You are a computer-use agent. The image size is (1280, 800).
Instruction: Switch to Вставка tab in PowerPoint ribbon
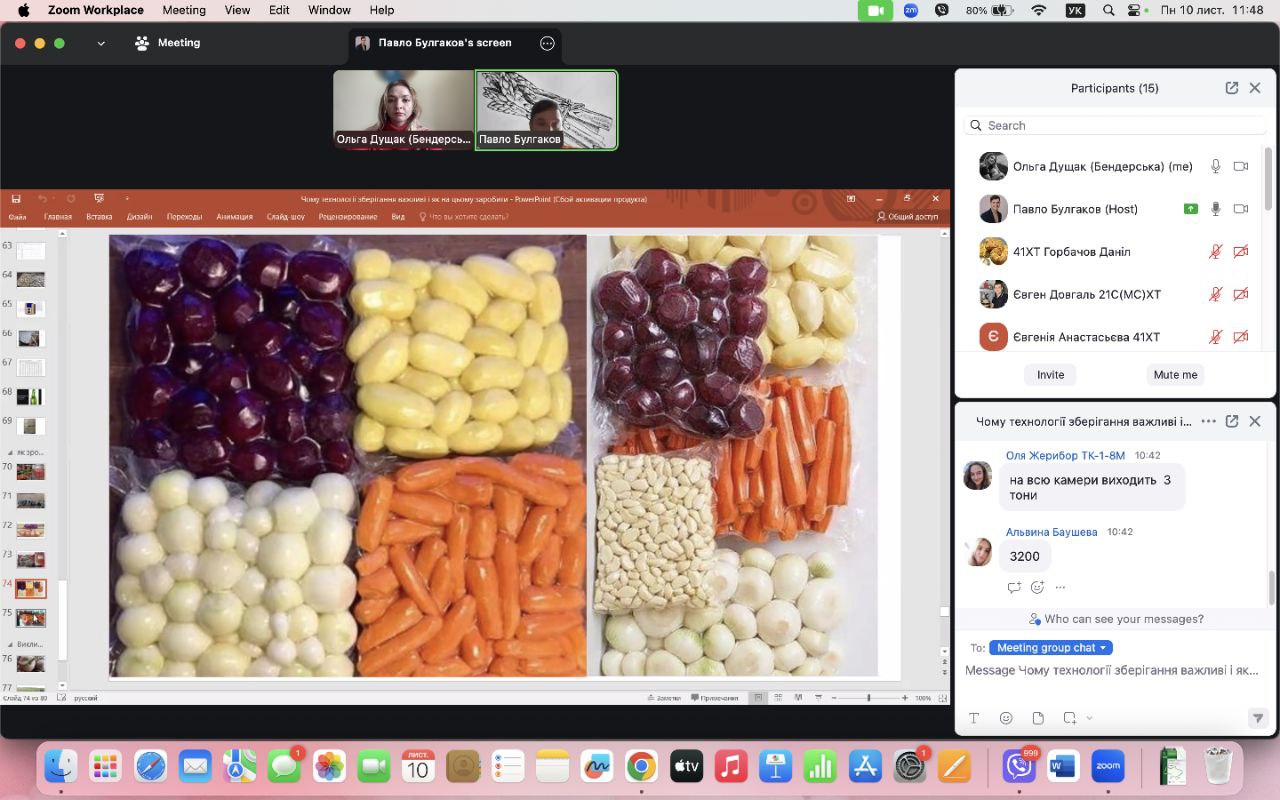click(x=99, y=217)
